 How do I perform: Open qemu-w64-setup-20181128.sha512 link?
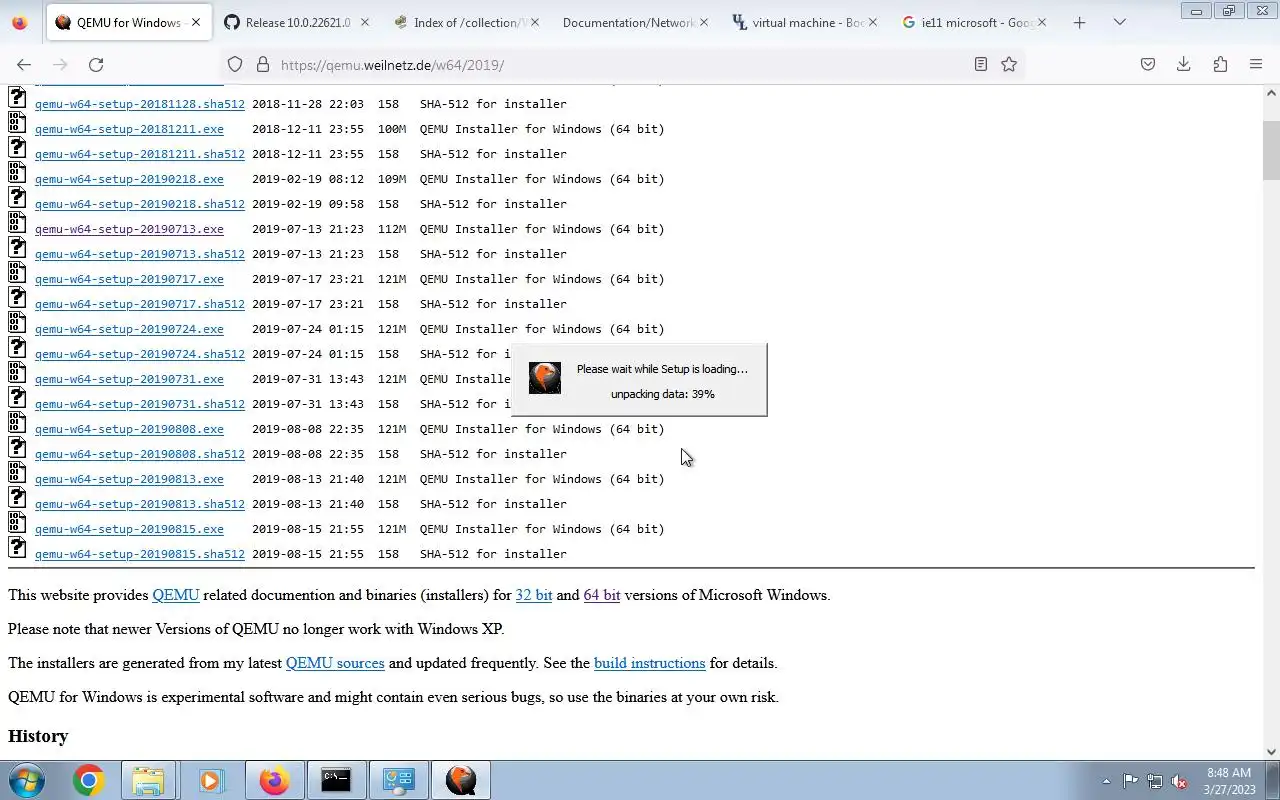point(139,104)
